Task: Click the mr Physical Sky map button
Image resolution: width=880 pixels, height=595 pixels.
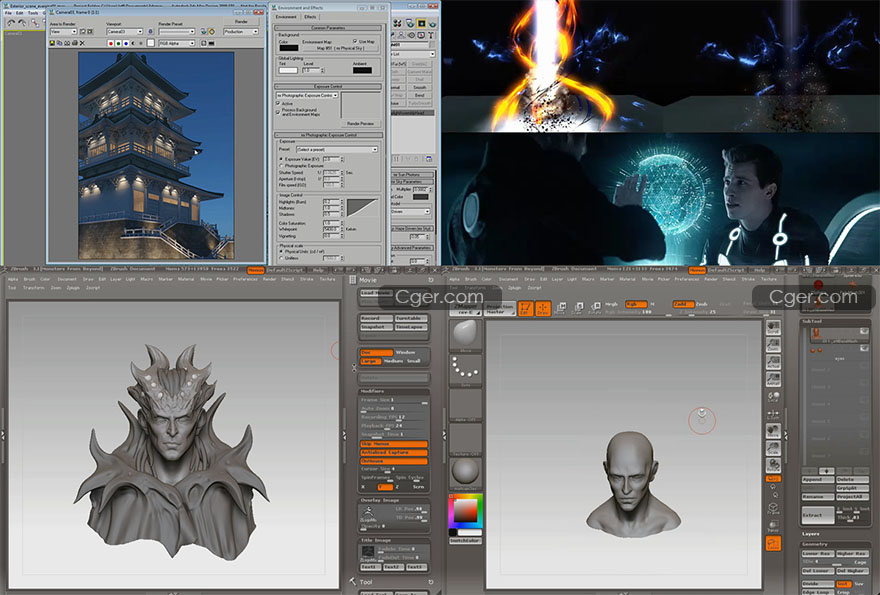Action: click(340, 48)
